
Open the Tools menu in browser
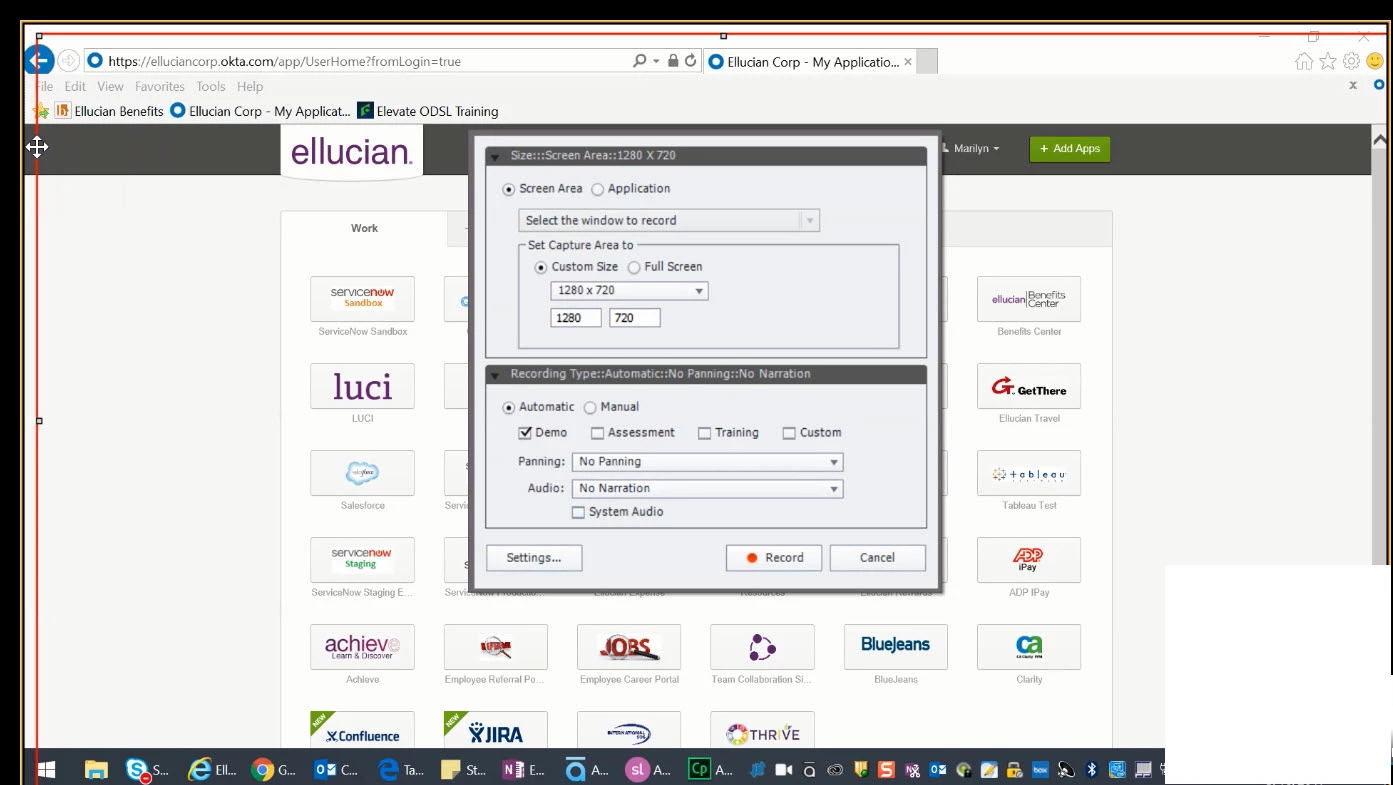pyautogui.click(x=211, y=87)
